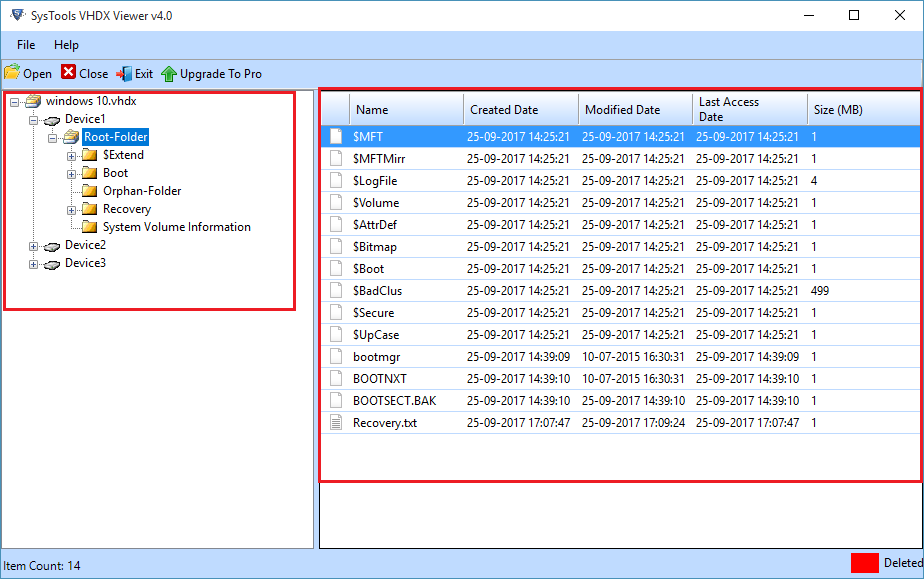This screenshot has width=924, height=579.
Task: Click the Exit toolbar button label
Action: pyautogui.click(x=144, y=74)
